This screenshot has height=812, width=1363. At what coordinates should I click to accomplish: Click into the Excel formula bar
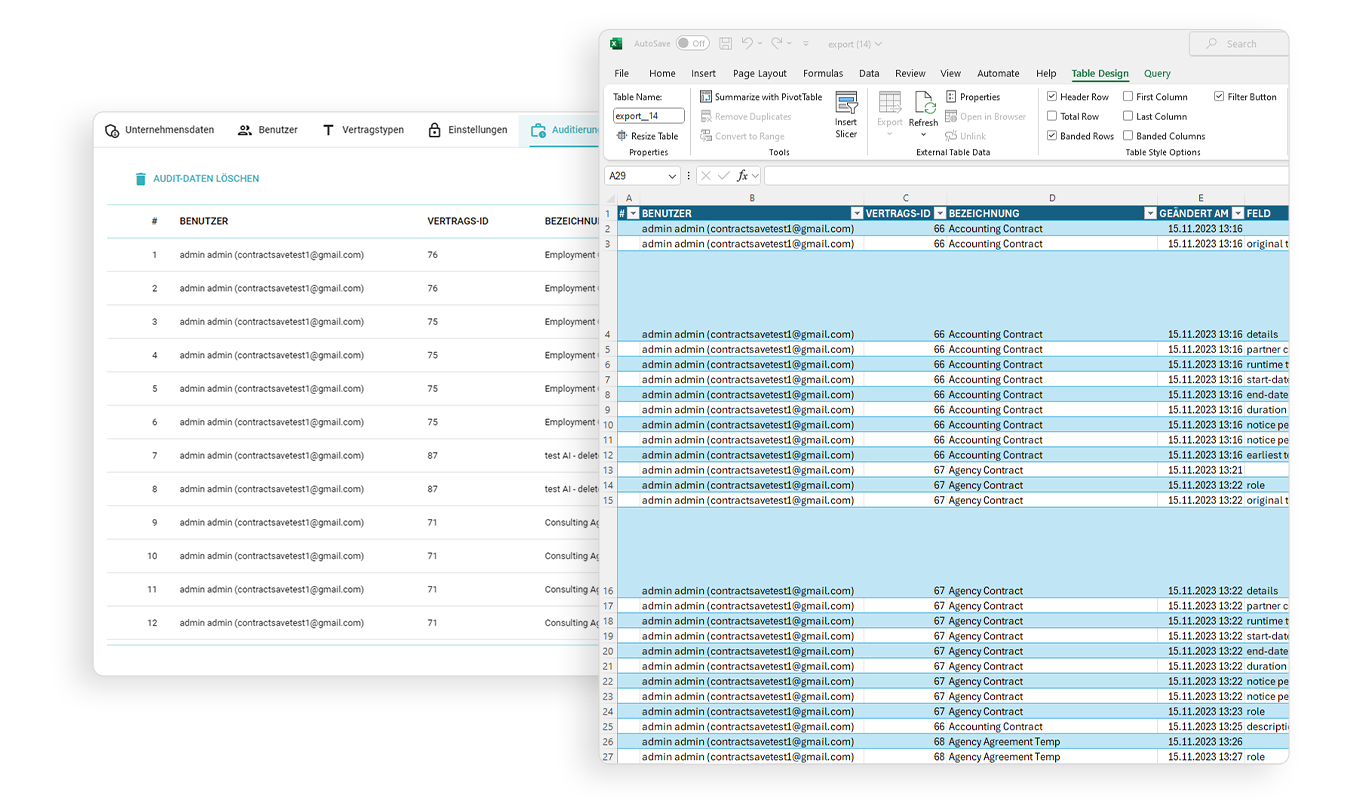click(1026, 176)
